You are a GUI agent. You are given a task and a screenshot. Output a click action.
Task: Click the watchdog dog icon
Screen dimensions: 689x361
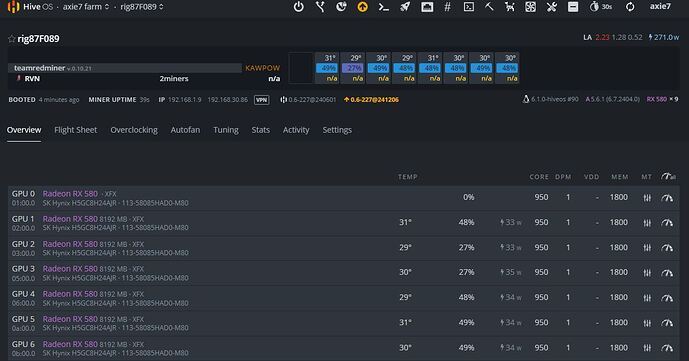(x=510, y=7)
